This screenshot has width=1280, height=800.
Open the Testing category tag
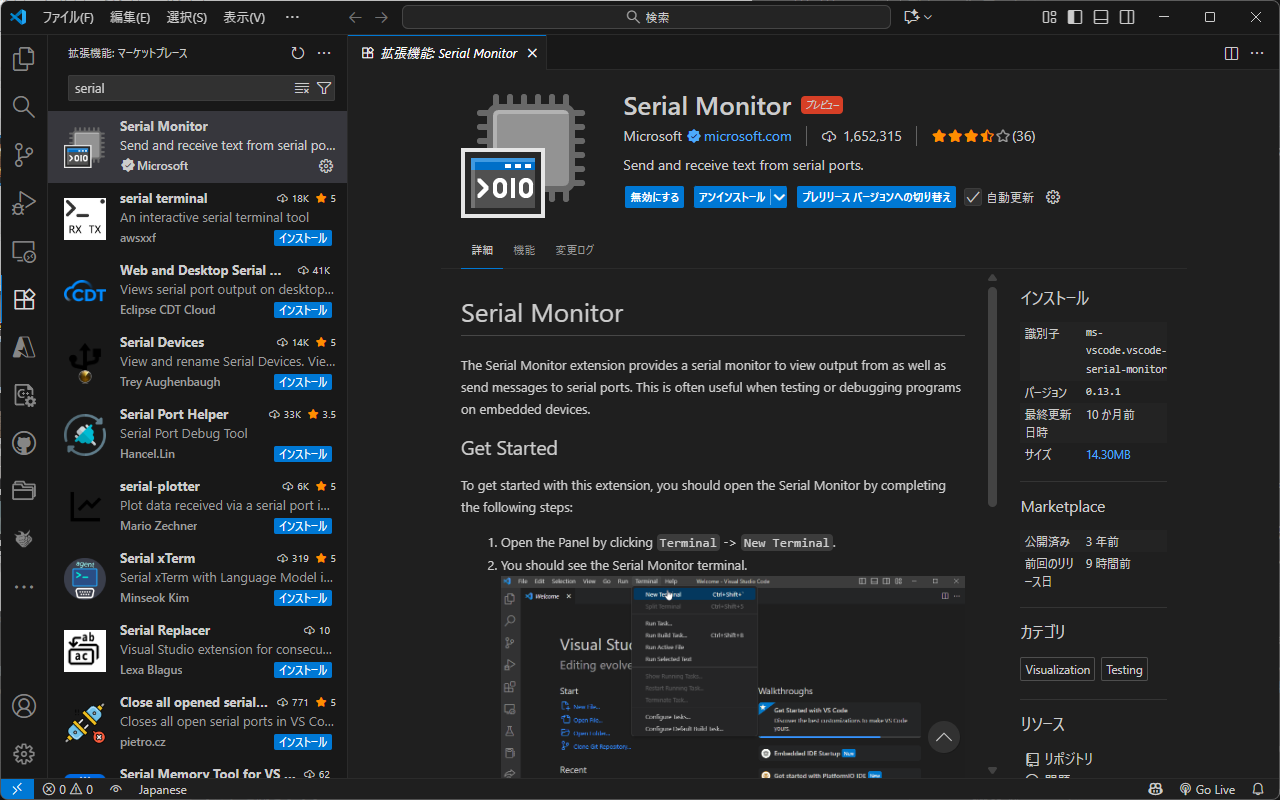click(1124, 670)
